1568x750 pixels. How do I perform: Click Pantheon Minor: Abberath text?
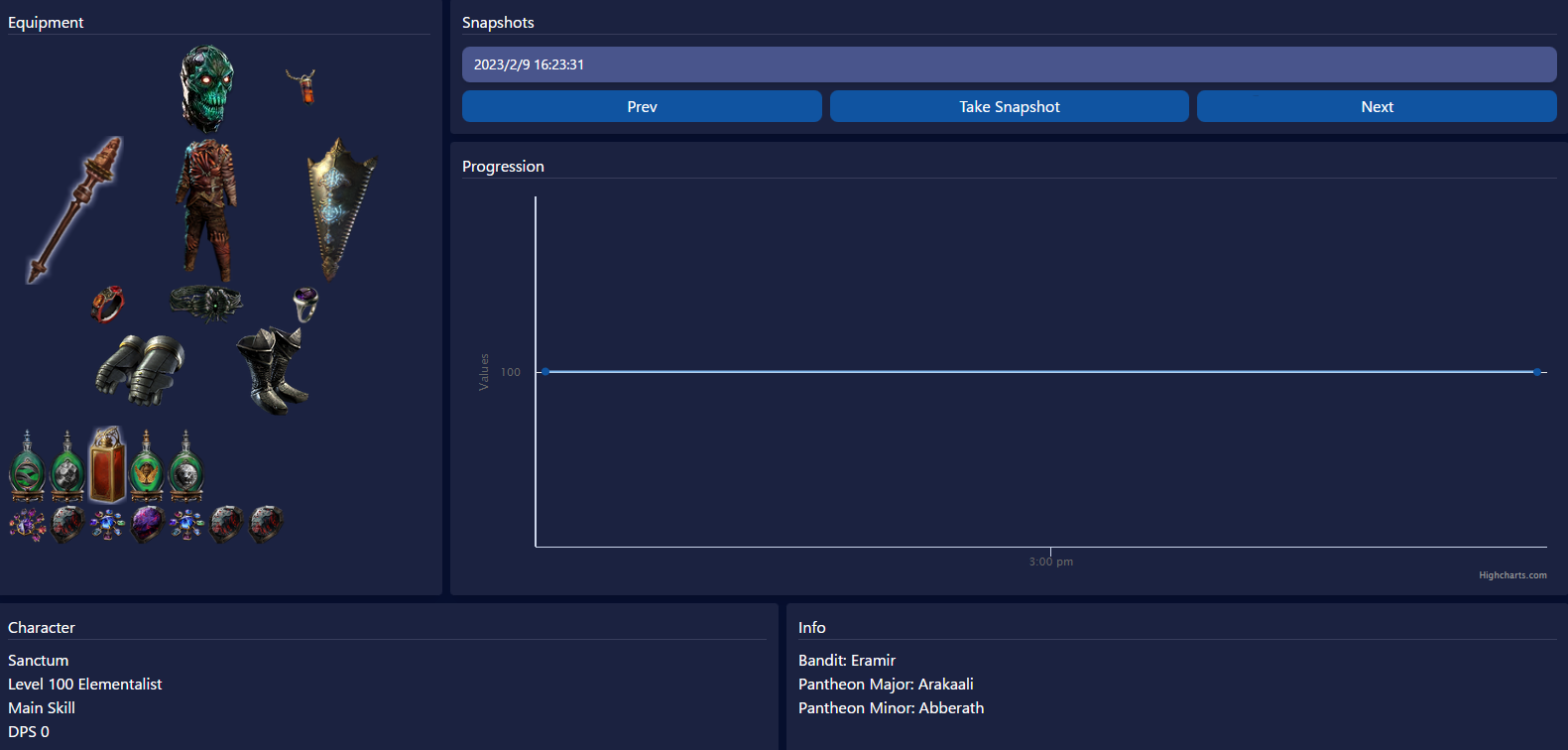[892, 707]
